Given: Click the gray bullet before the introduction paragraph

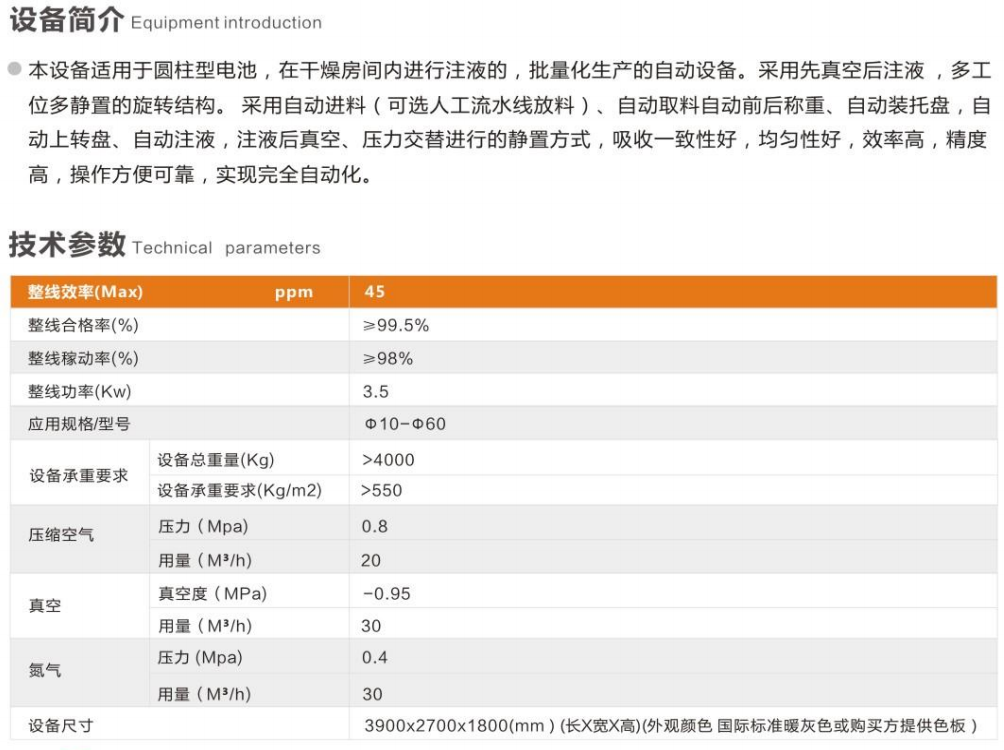Looking at the screenshot, I should pyautogui.click(x=15, y=70).
